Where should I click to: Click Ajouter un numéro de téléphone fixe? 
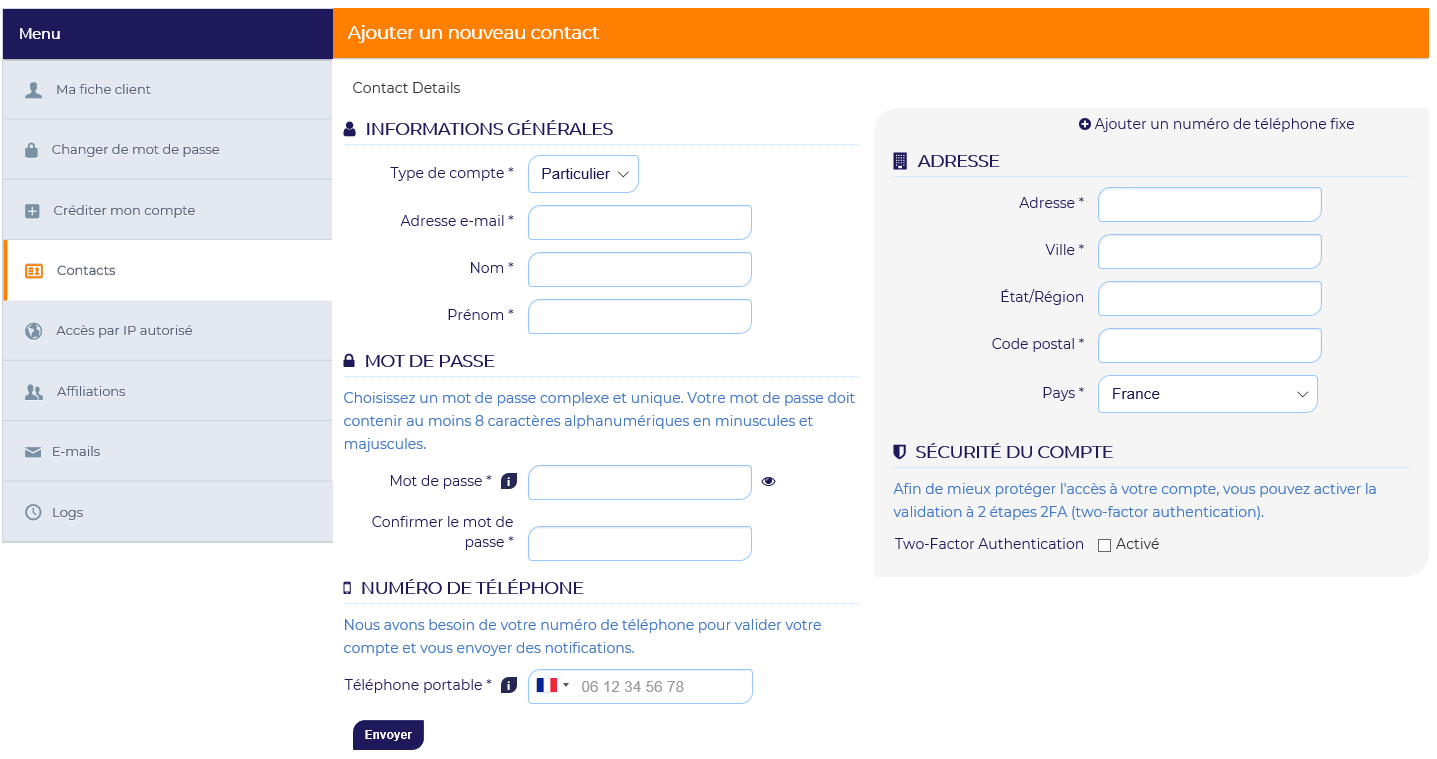(1216, 124)
